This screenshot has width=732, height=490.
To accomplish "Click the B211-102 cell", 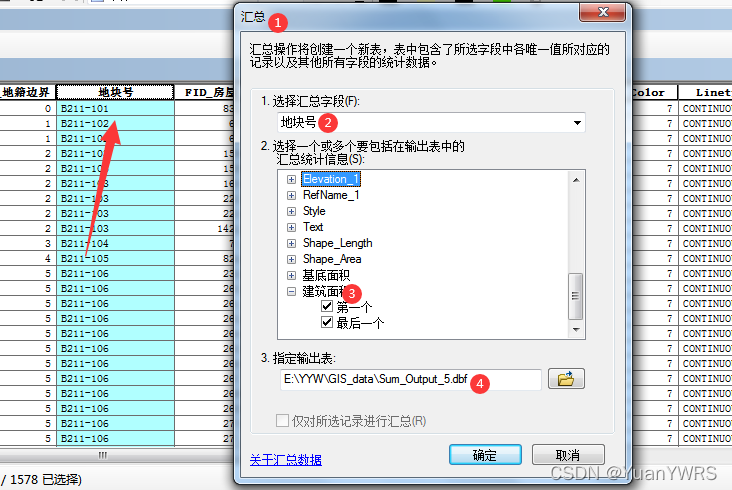I will pyautogui.click(x=115, y=124).
